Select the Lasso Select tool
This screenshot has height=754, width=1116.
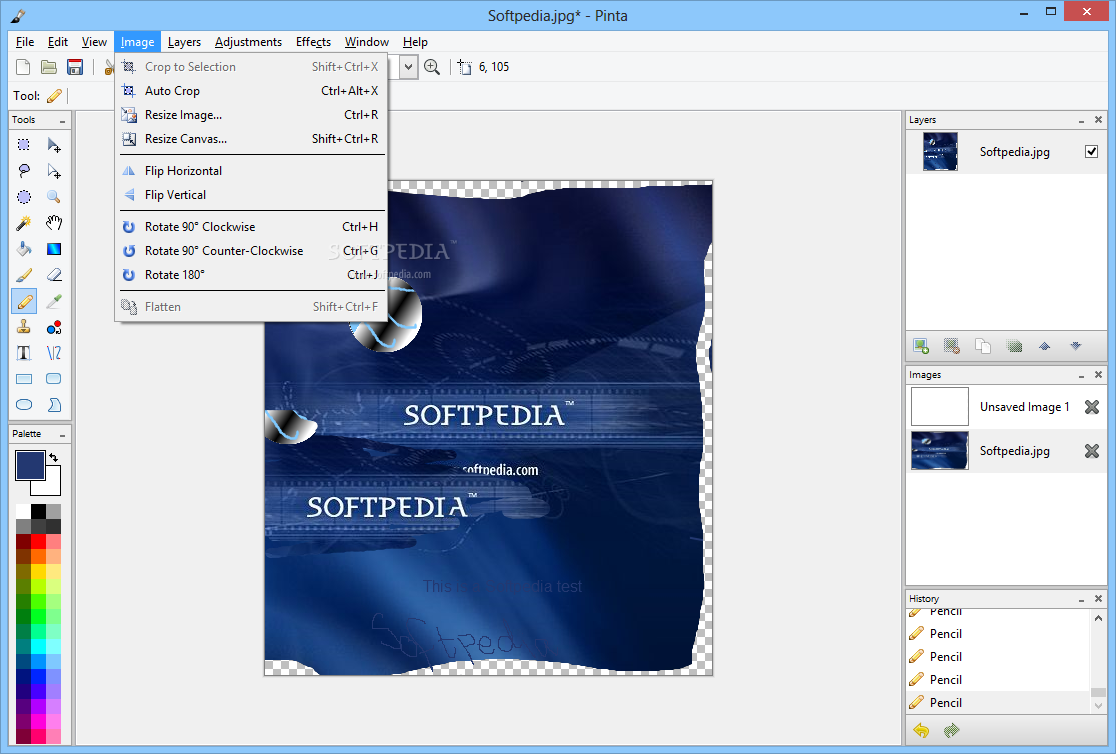23,171
